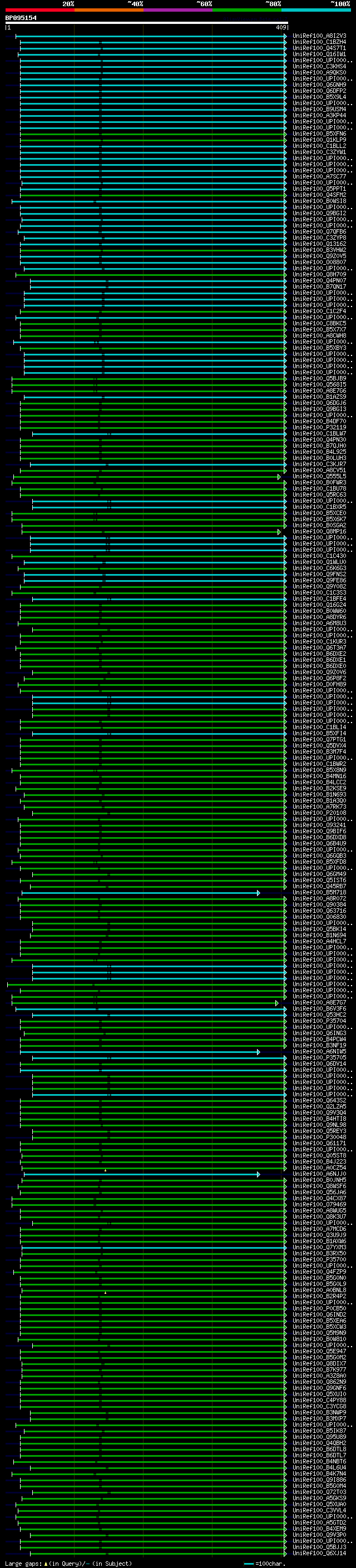356x1568 pixels.
Task: Open hit UniRef100_Q5BJB9
Action: point(319,379)
